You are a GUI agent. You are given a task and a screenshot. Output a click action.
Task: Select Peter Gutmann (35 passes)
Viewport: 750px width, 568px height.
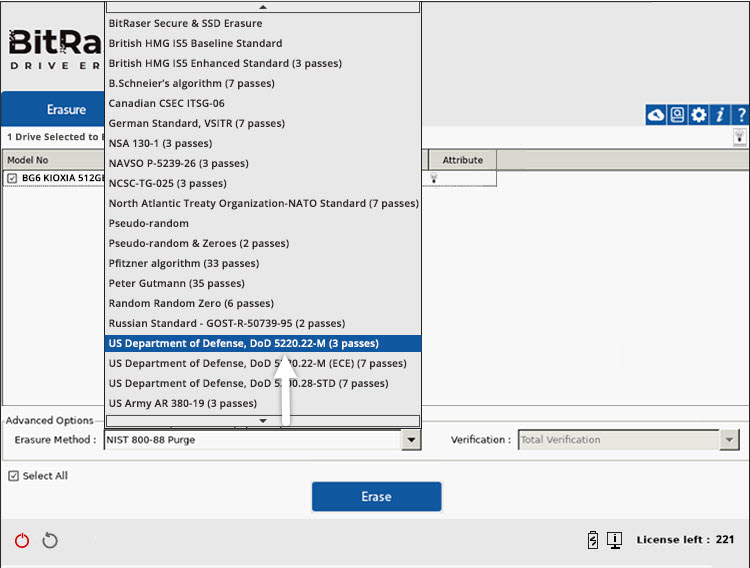pyautogui.click(x=263, y=284)
